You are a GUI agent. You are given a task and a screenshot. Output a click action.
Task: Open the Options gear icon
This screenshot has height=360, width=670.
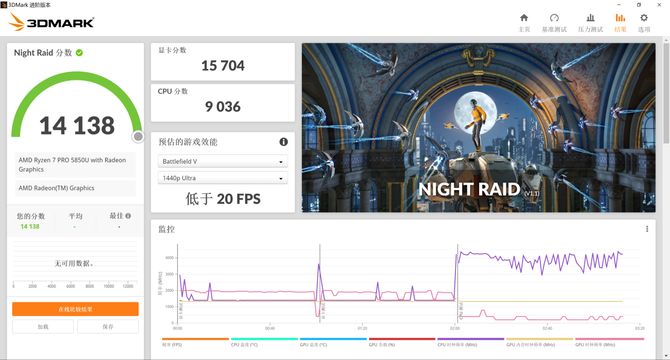(644, 18)
